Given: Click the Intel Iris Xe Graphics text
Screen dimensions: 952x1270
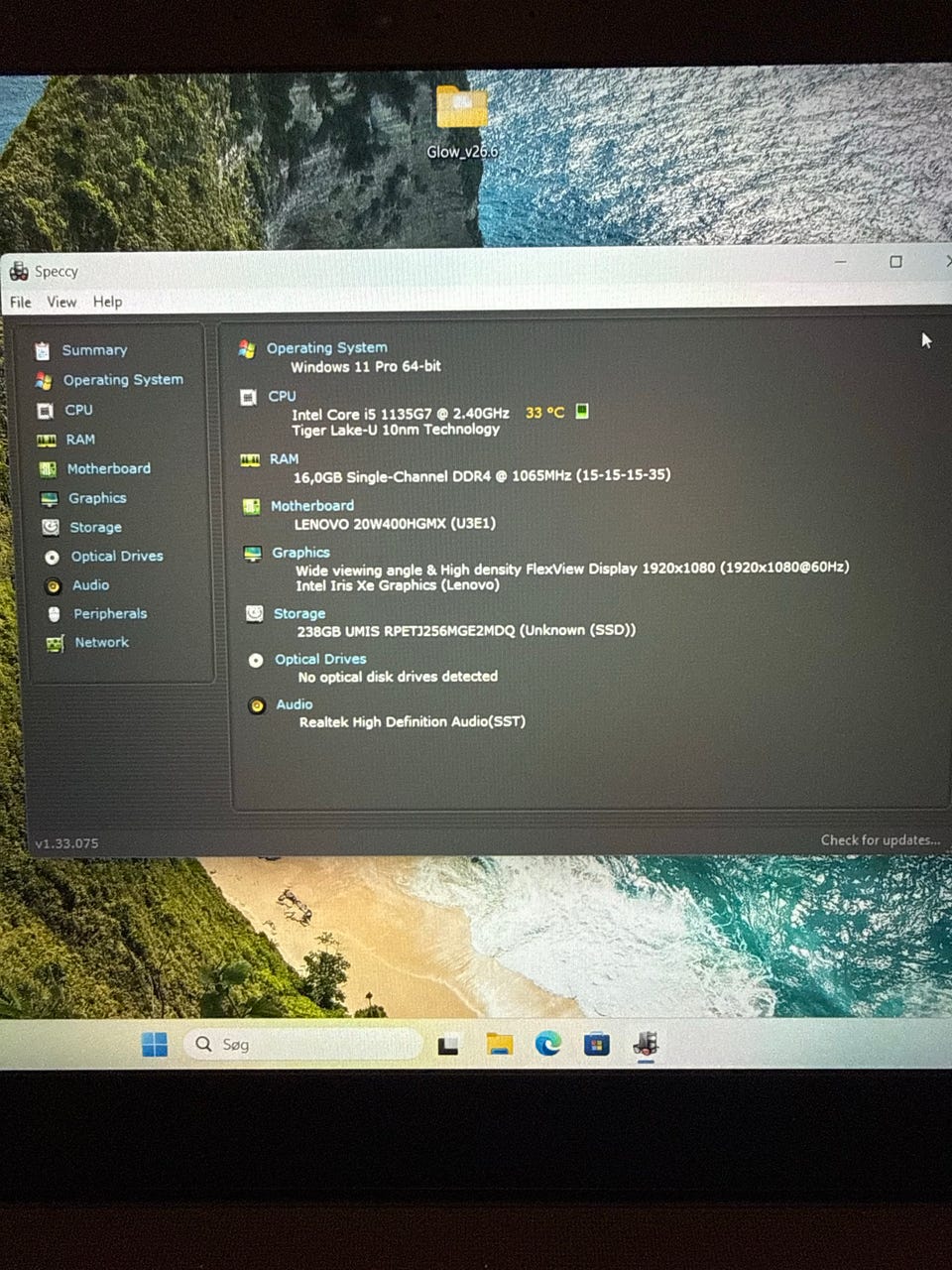Looking at the screenshot, I should [x=398, y=585].
